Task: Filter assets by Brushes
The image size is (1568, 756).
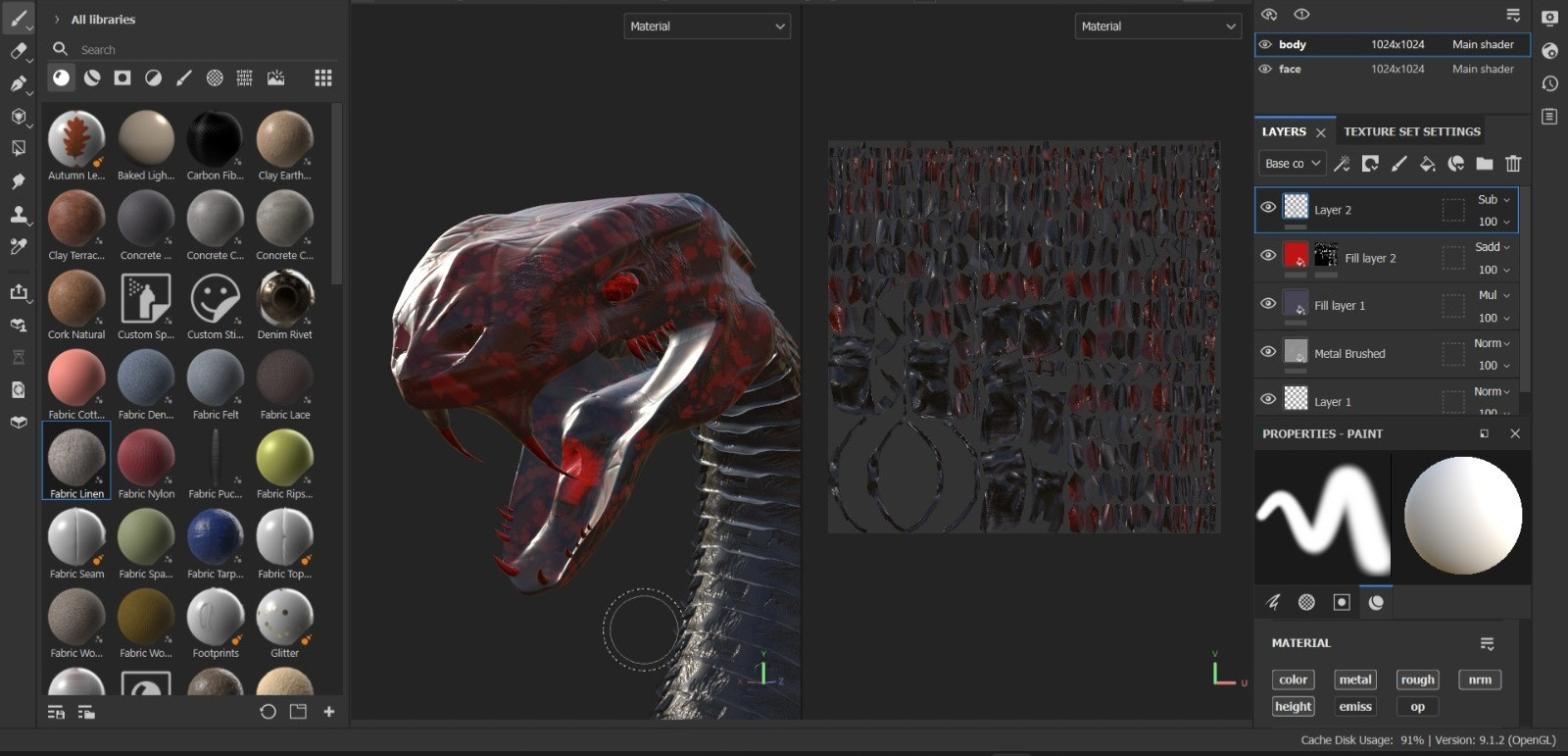Action: pyautogui.click(x=184, y=77)
